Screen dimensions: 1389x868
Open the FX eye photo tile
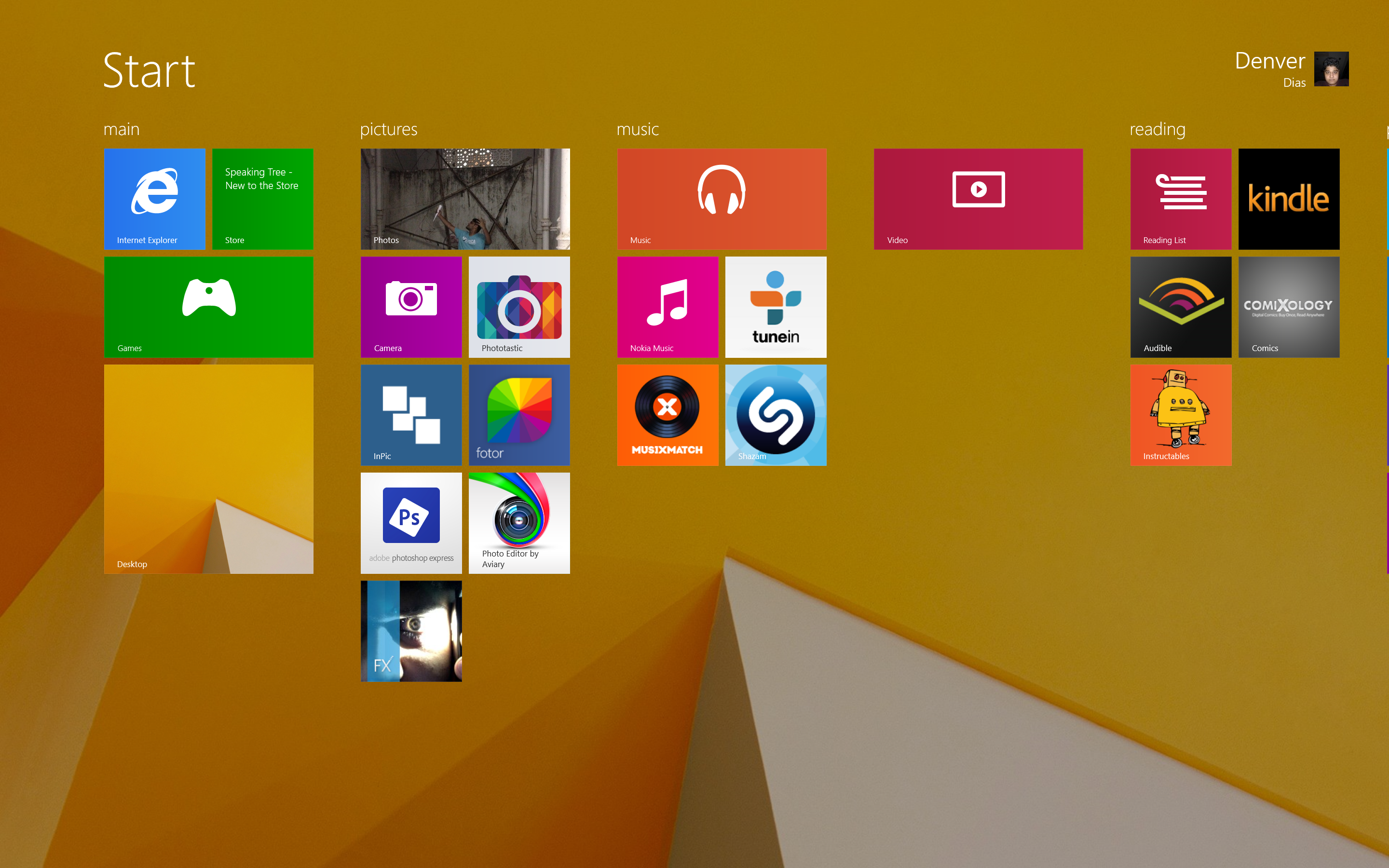[411, 631]
